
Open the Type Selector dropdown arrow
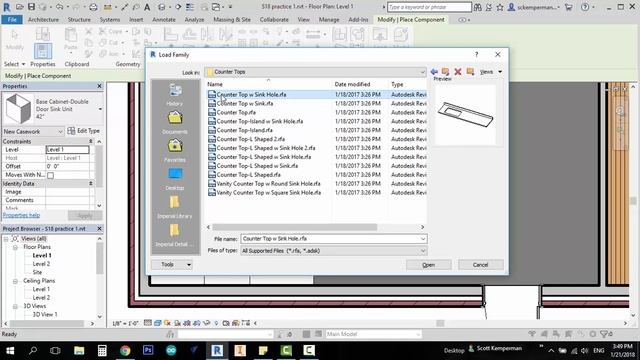pos(100,109)
